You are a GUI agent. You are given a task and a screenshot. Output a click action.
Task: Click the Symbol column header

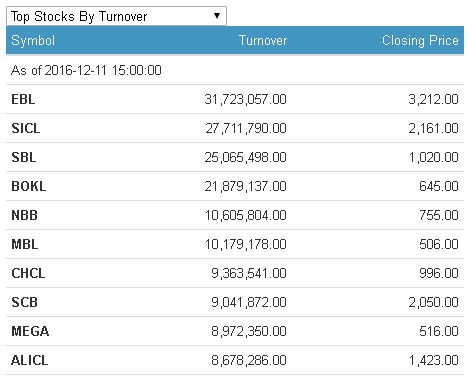[33, 41]
